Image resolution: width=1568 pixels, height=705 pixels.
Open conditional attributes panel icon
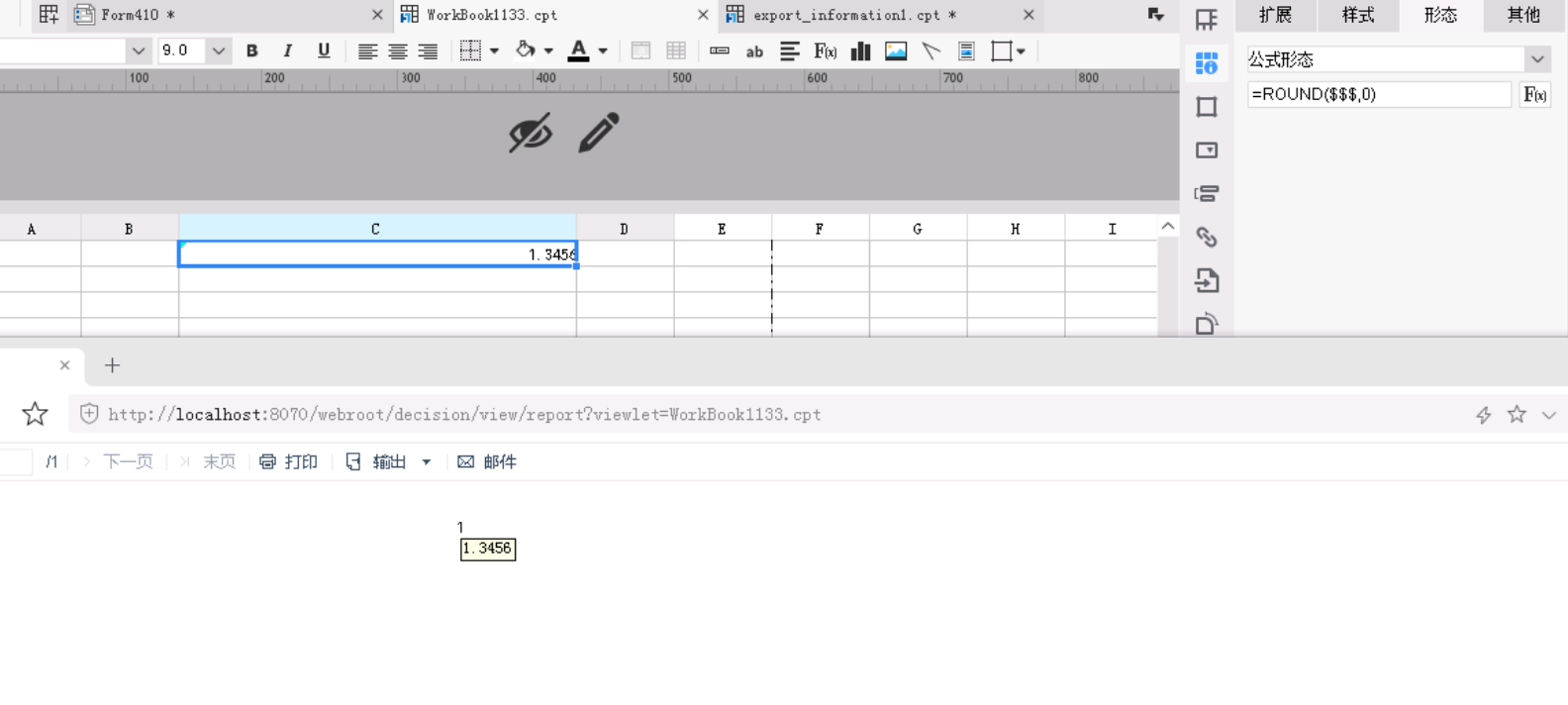pyautogui.click(x=1206, y=194)
